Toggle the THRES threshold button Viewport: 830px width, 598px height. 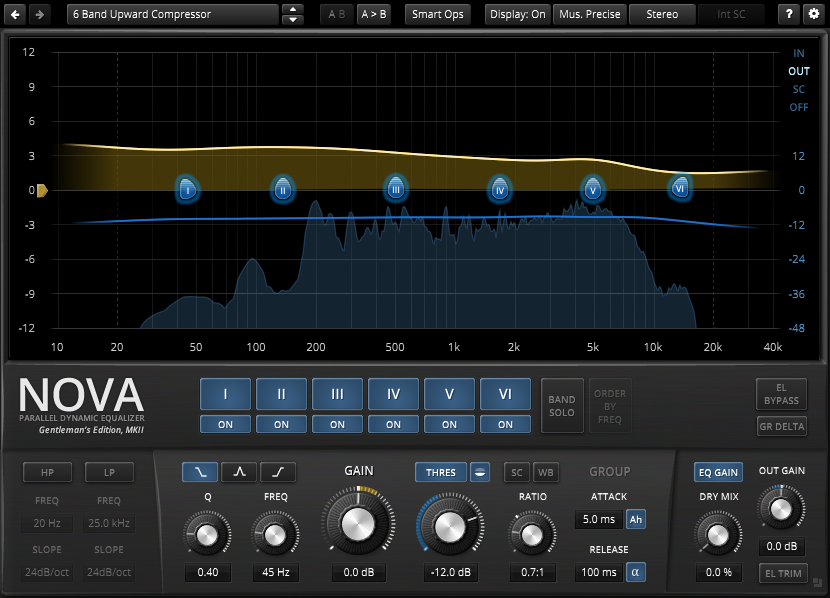(x=441, y=472)
